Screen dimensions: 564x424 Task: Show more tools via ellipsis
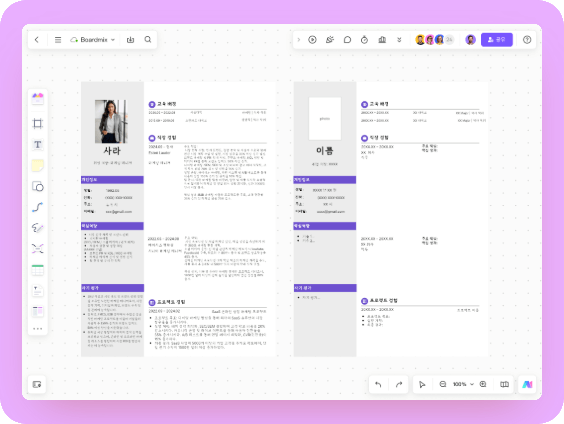tap(37, 328)
